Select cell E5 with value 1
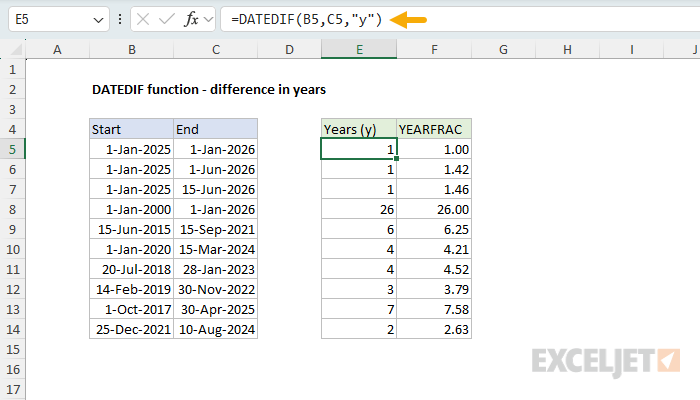Screen dimensions: 700x400 pyautogui.click(x=359, y=149)
